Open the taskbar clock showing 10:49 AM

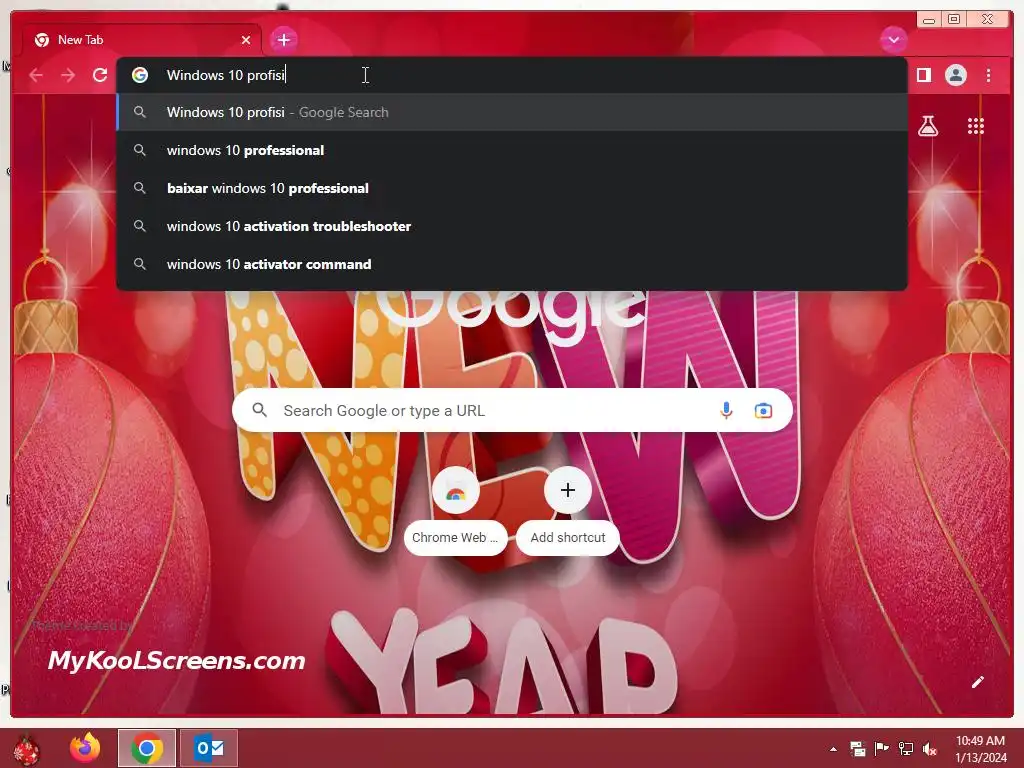tap(981, 749)
